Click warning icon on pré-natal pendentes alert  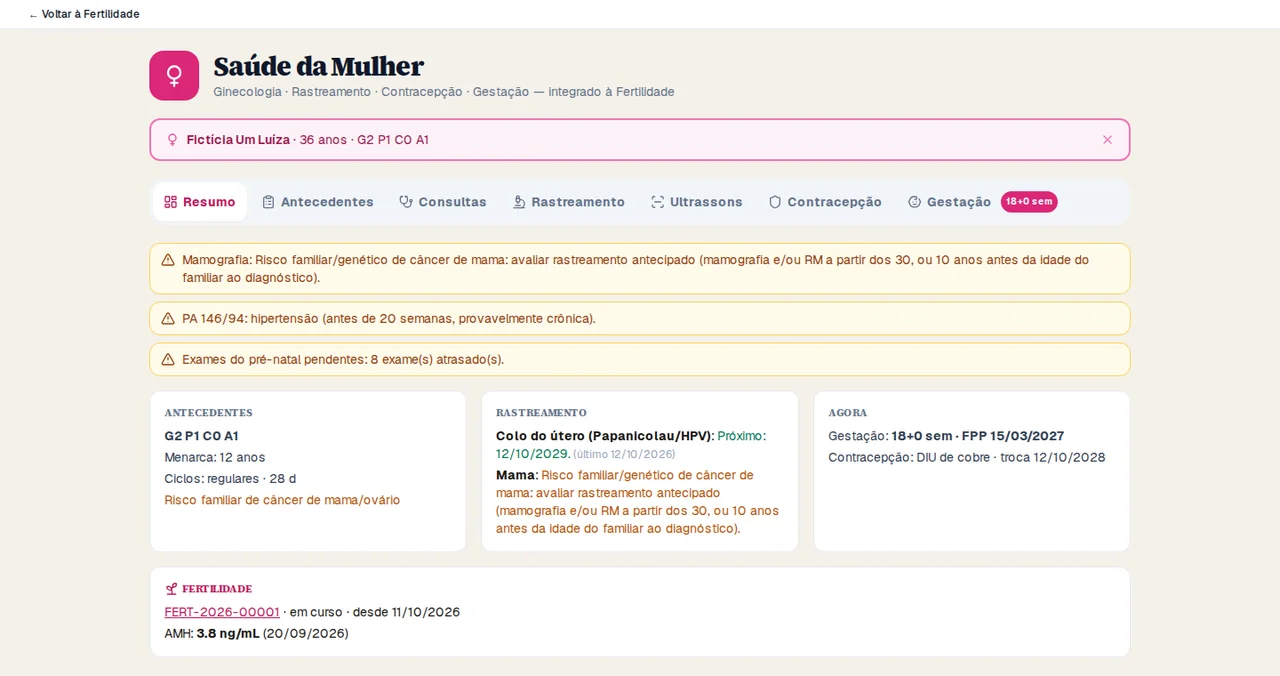pyautogui.click(x=168, y=360)
